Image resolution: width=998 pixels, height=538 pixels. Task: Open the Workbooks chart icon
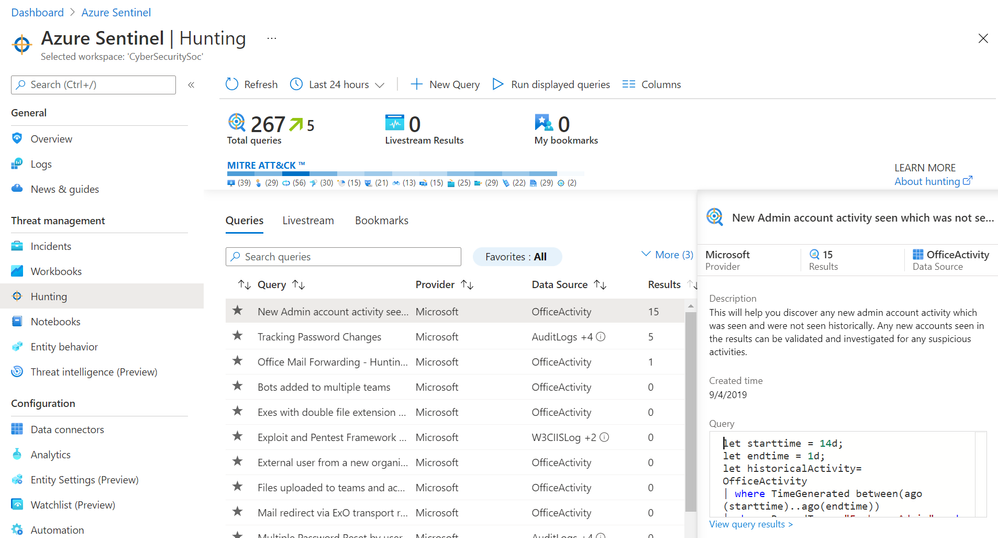(x=17, y=271)
